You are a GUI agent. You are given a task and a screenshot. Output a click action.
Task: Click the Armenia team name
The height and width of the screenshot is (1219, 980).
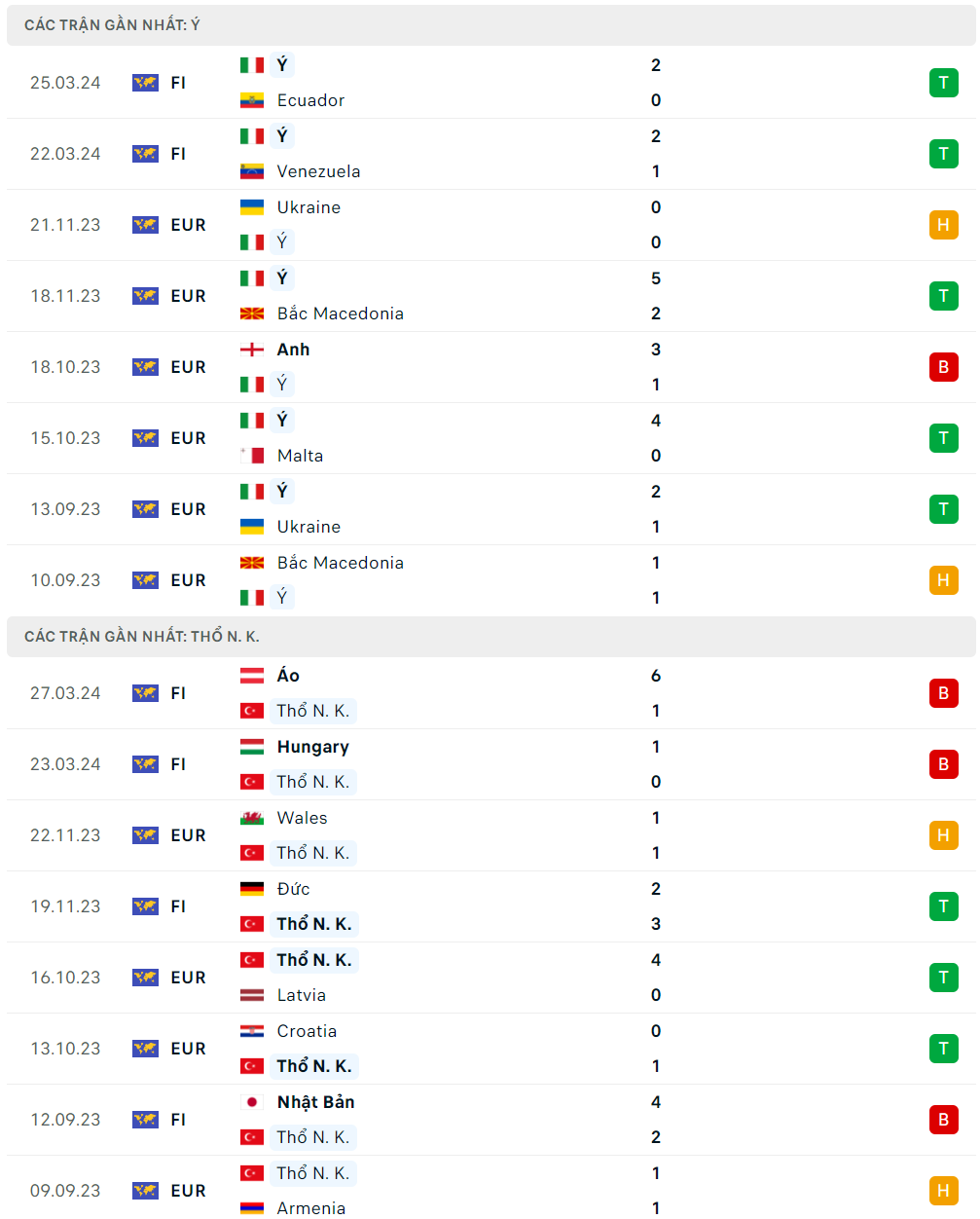coord(310,1208)
